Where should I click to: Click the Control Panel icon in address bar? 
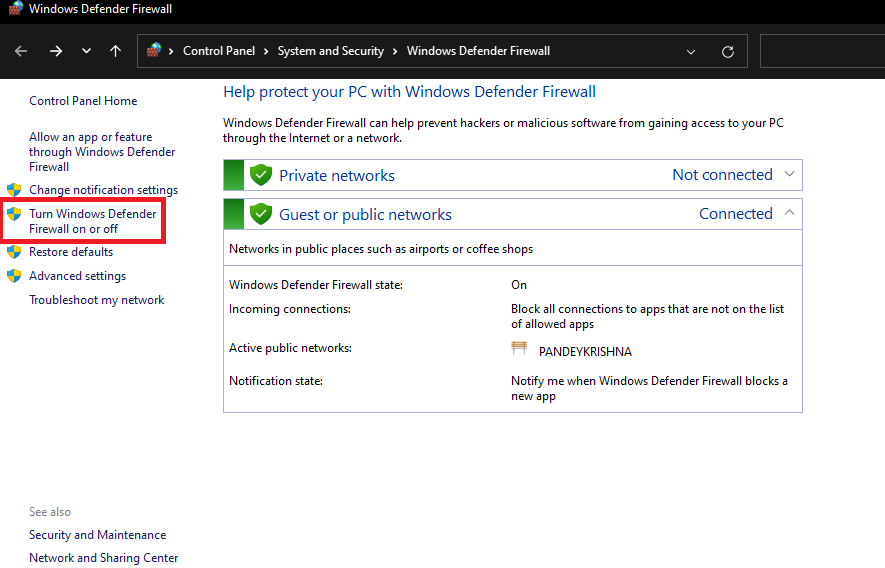pos(154,51)
